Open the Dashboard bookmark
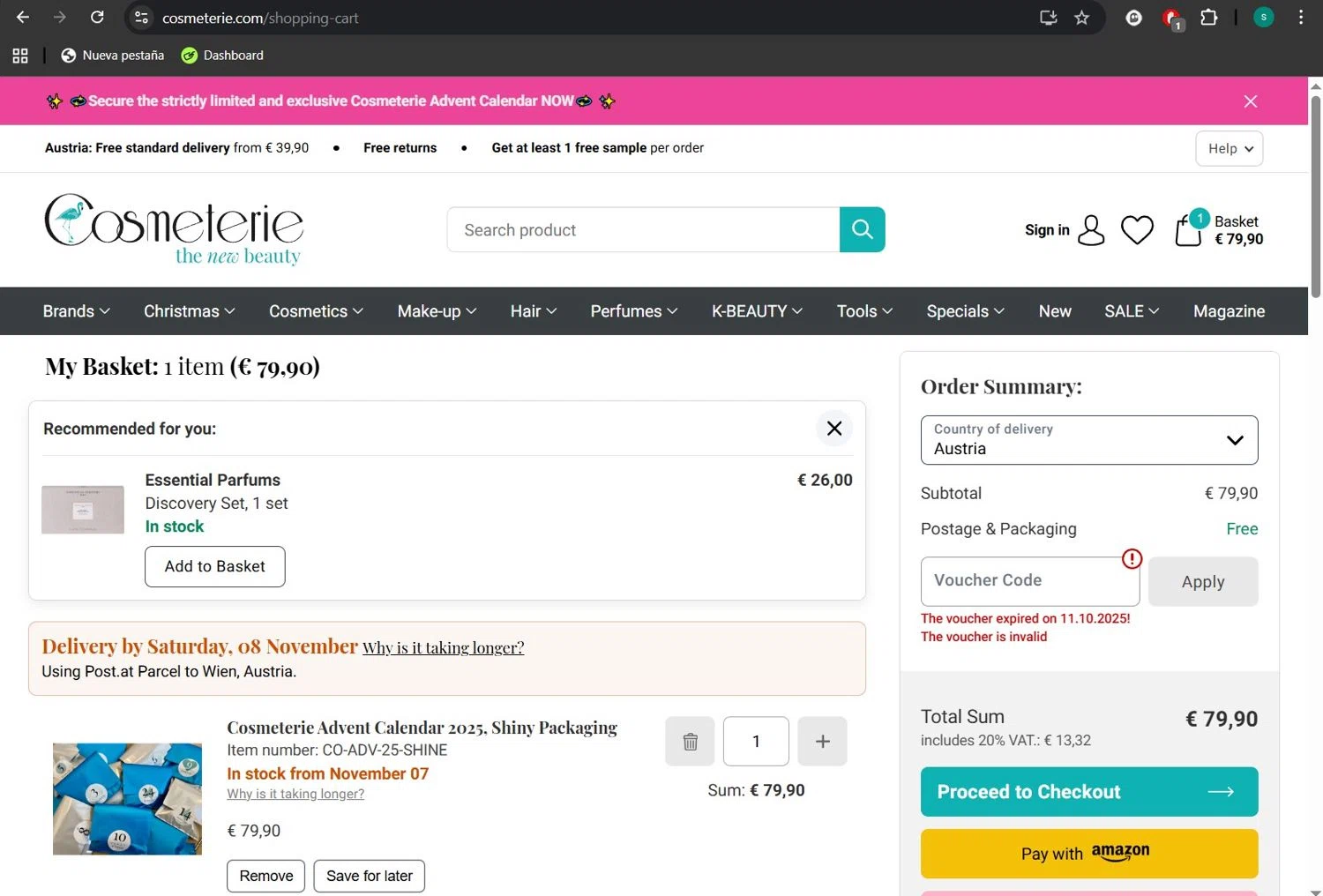Image resolution: width=1323 pixels, height=896 pixels. click(222, 56)
